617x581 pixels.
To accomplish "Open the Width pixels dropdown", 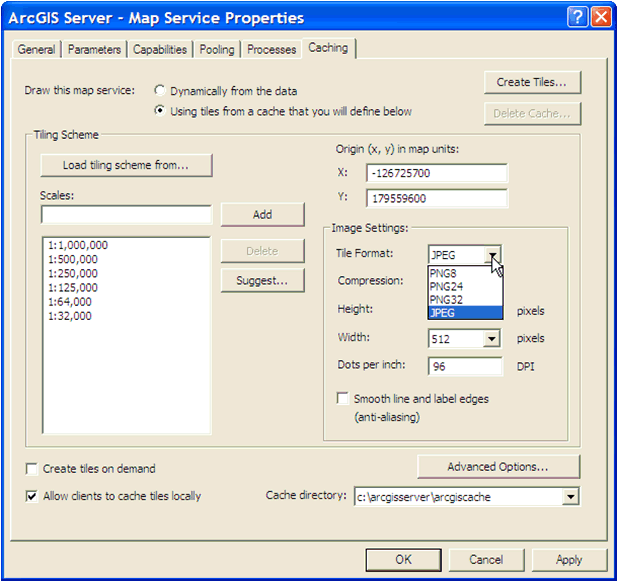I will tap(491, 339).
